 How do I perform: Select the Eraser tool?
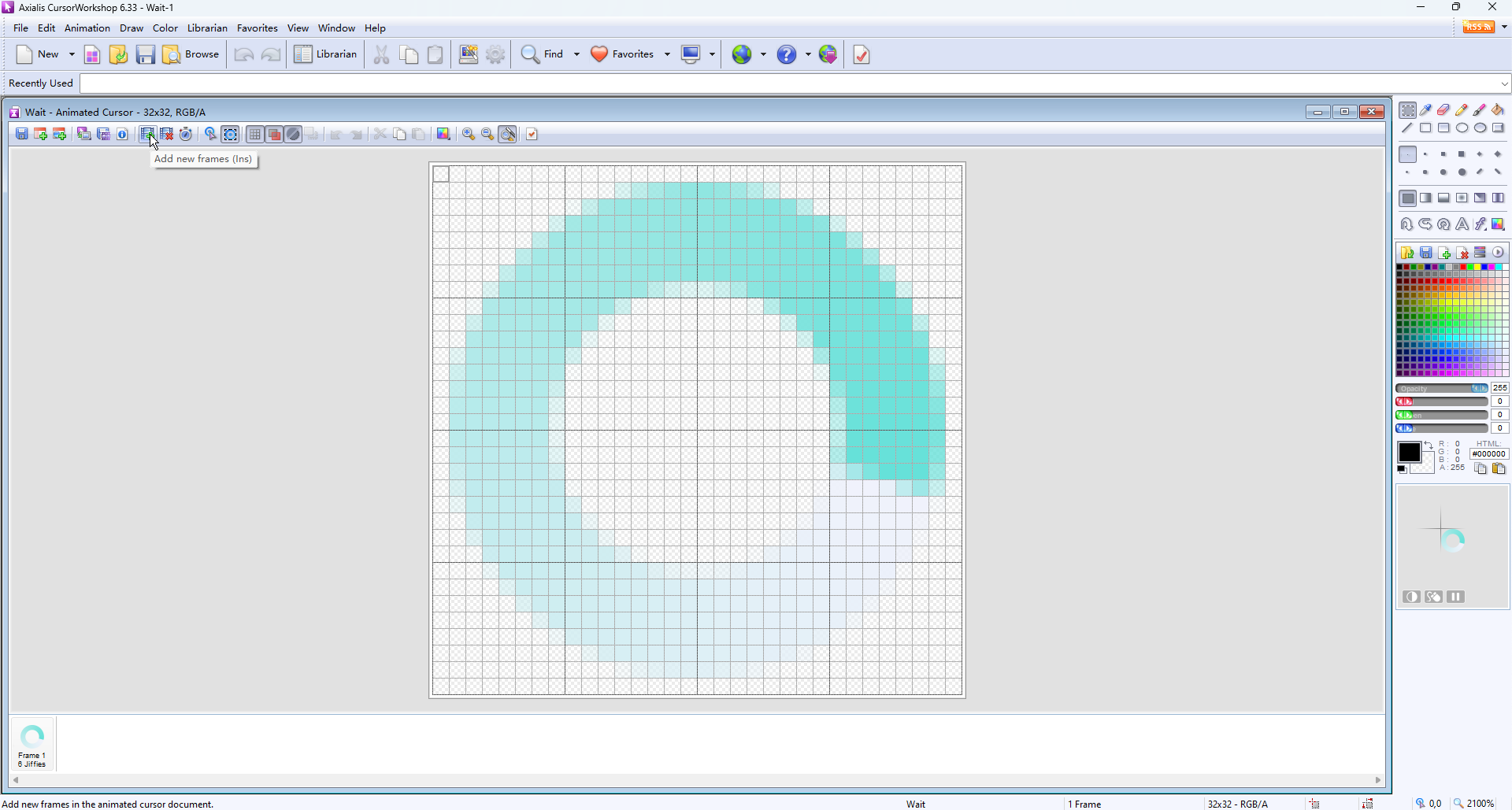click(1443, 110)
